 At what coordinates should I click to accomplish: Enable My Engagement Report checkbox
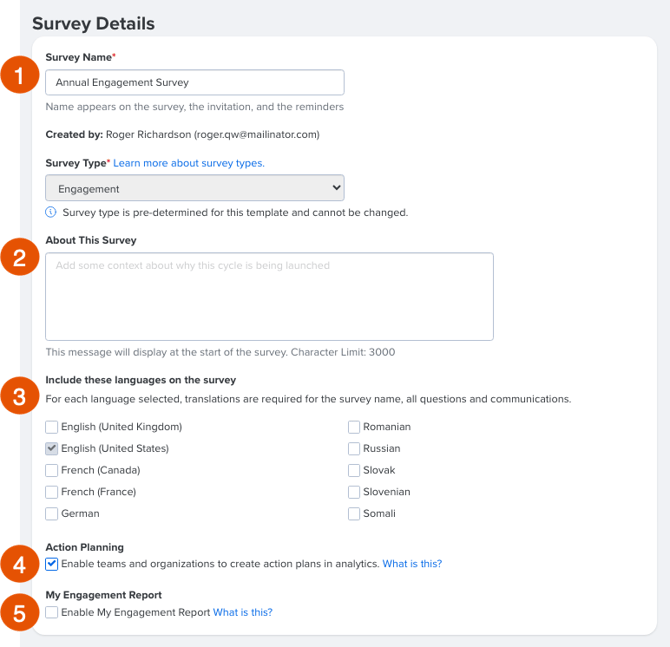(51, 612)
